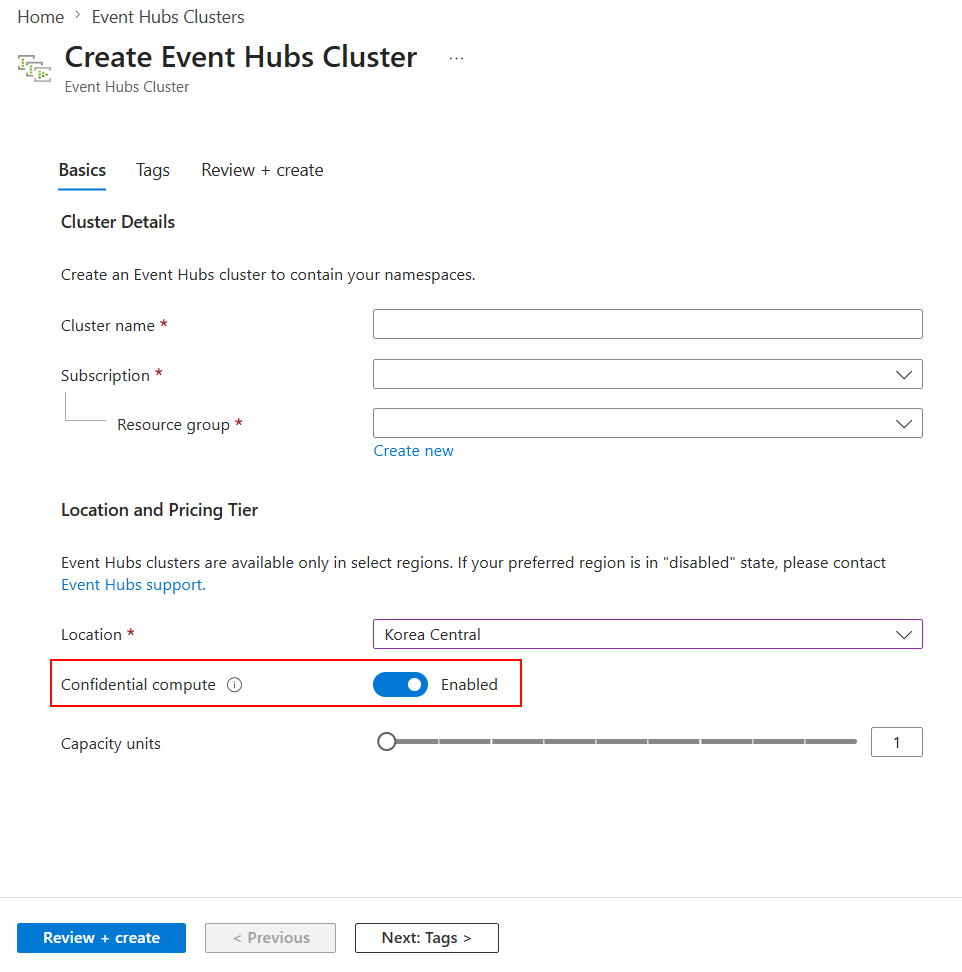Focus the Cluster name input field
The image size is (962, 972).
click(x=648, y=324)
